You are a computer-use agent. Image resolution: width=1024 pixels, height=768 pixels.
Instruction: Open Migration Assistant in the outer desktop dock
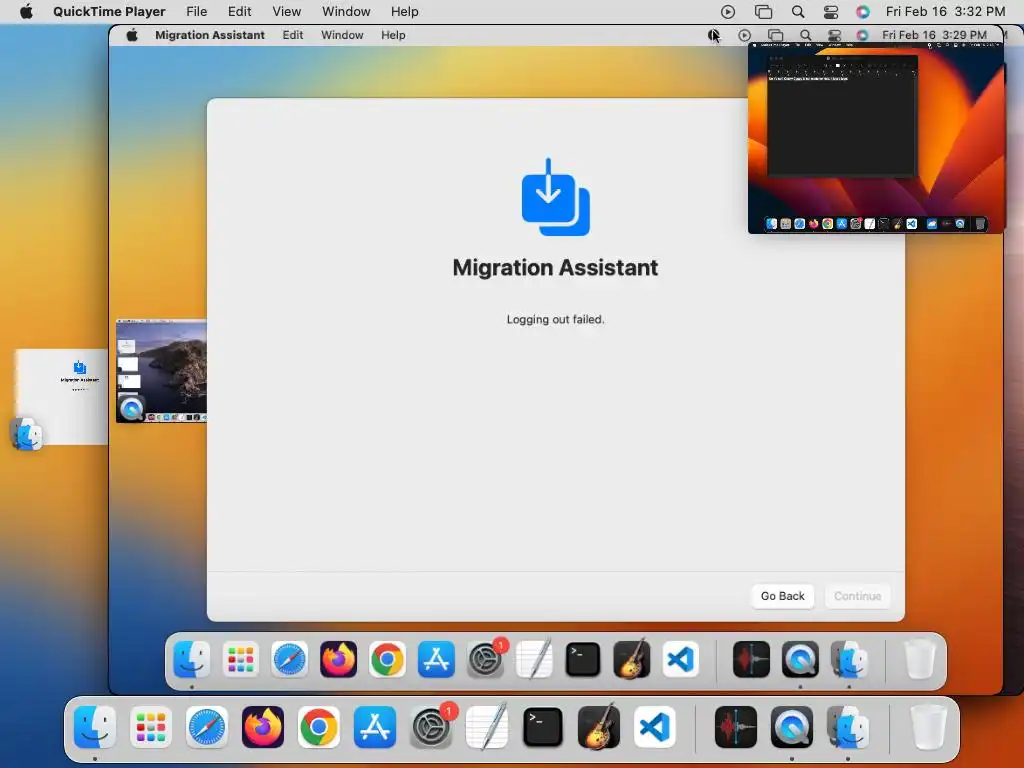pyautogui.click(x=848, y=727)
